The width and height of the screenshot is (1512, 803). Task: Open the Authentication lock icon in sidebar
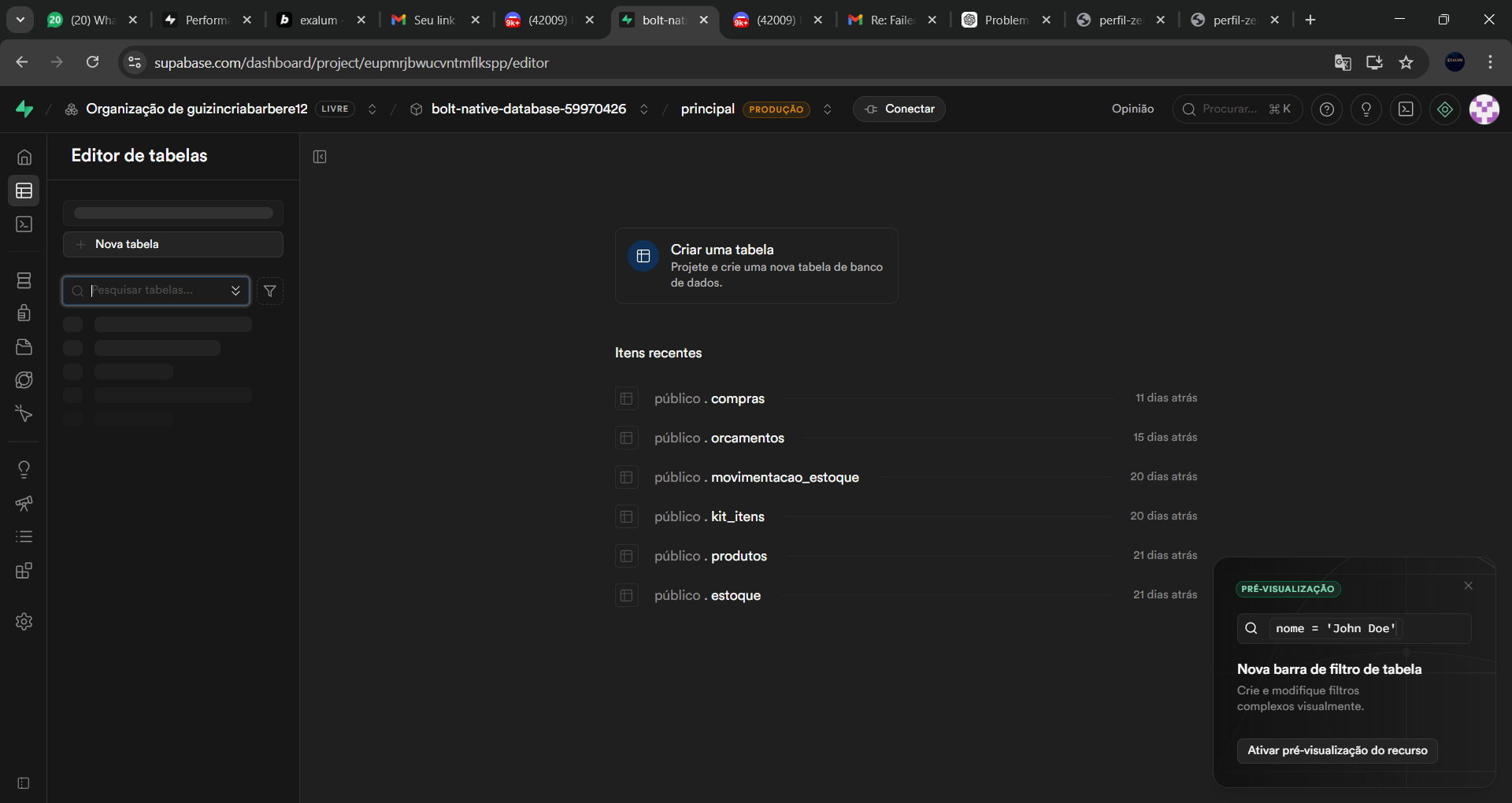point(24,313)
